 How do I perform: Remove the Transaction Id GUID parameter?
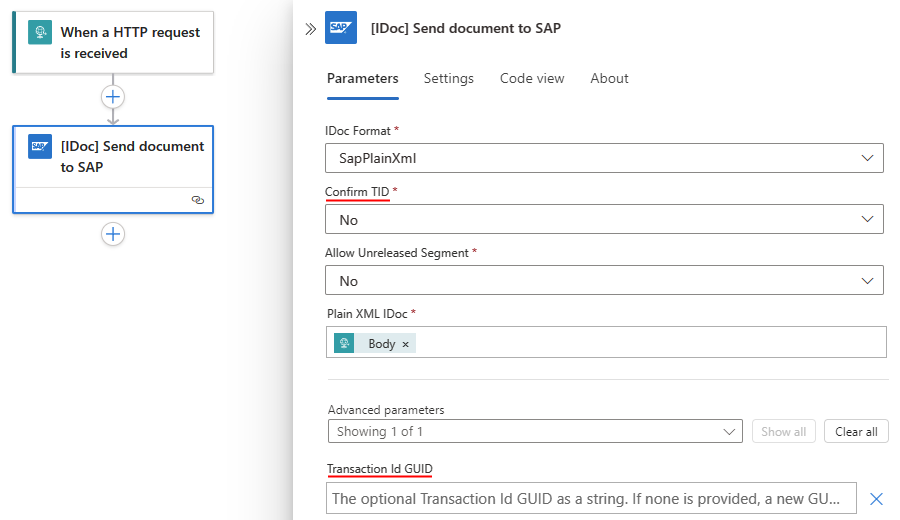876,499
